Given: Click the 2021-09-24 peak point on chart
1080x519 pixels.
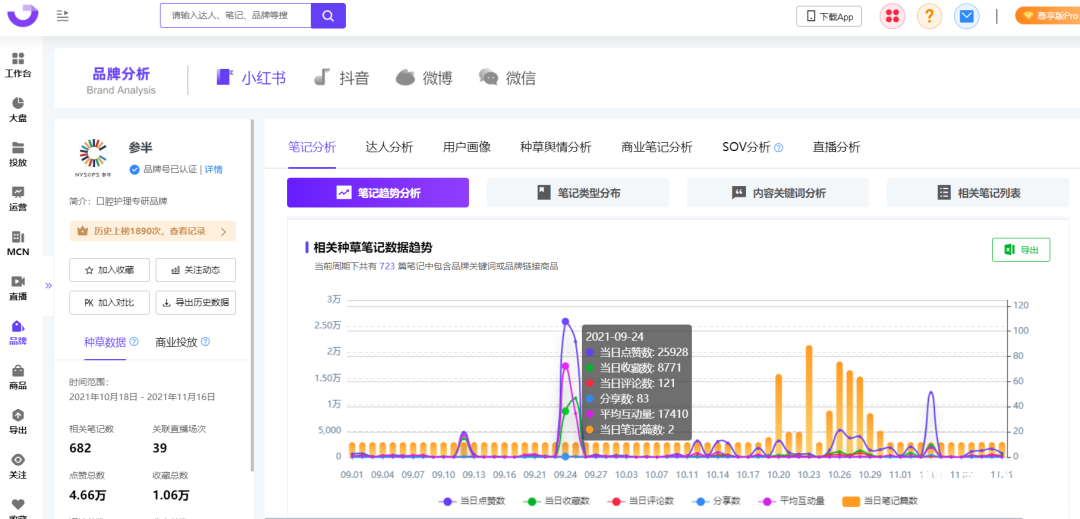Looking at the screenshot, I should pos(565,321).
